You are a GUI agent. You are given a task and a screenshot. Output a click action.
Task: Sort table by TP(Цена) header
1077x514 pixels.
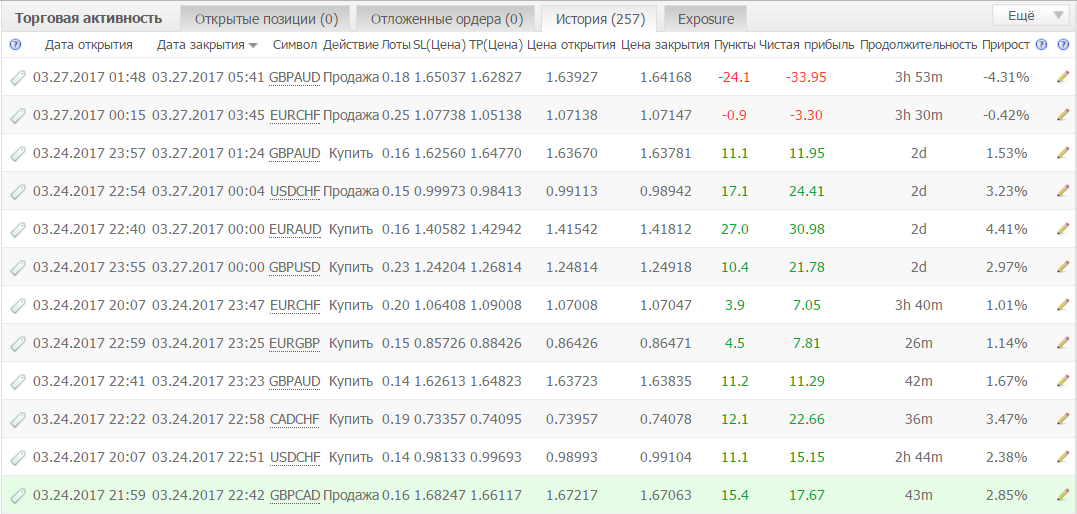(x=497, y=45)
